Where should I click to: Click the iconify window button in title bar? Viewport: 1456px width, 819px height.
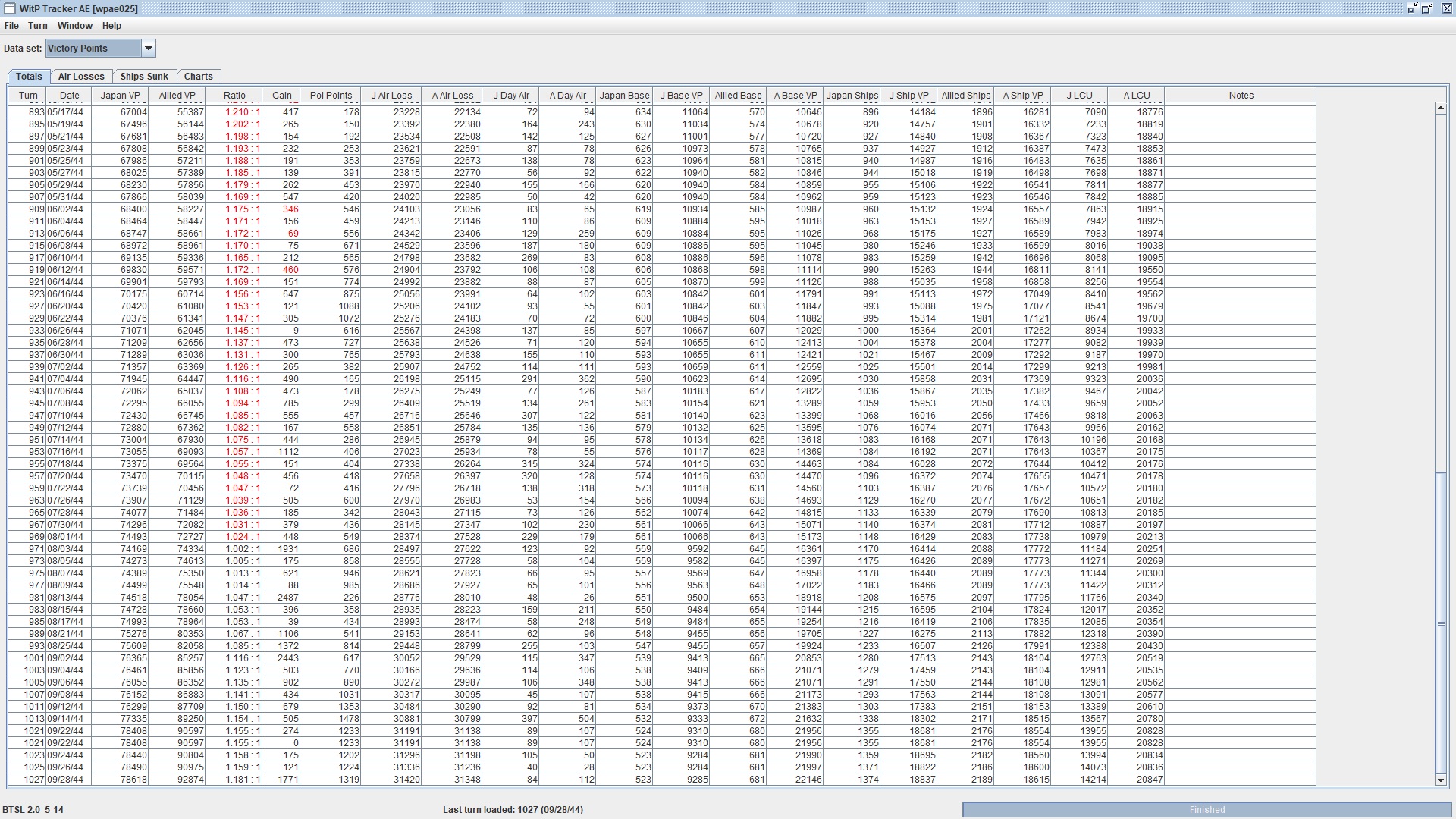[1412, 8]
